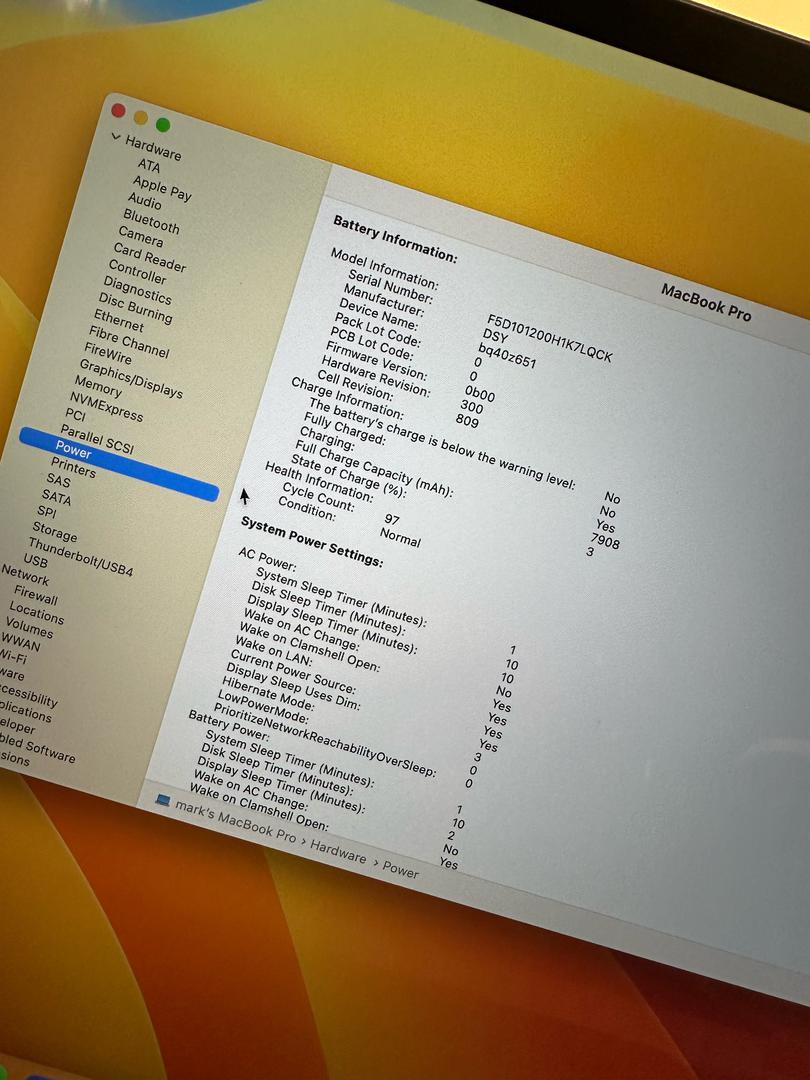Click the laptop icon in path bar
The image size is (810, 1080).
click(x=163, y=800)
